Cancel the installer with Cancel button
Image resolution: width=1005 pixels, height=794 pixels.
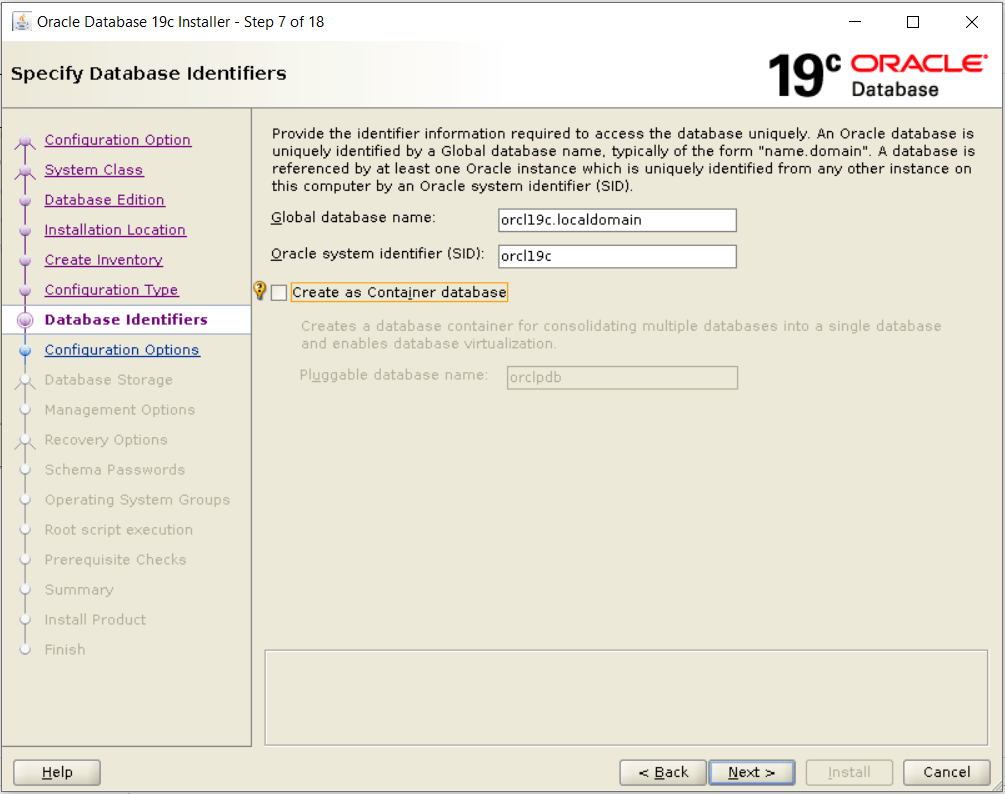[946, 772]
